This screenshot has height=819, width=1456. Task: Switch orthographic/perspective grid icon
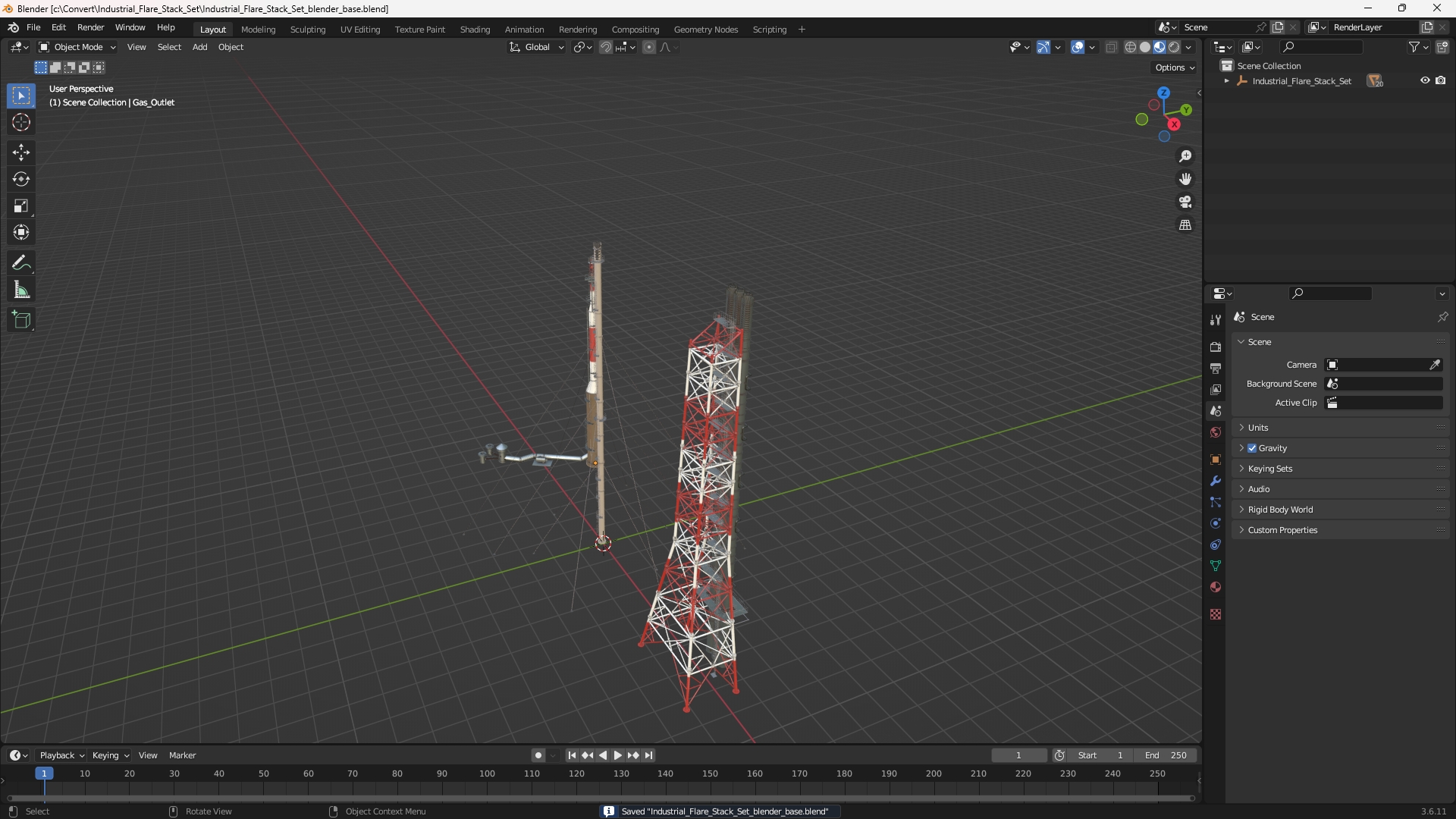pos(1185,225)
